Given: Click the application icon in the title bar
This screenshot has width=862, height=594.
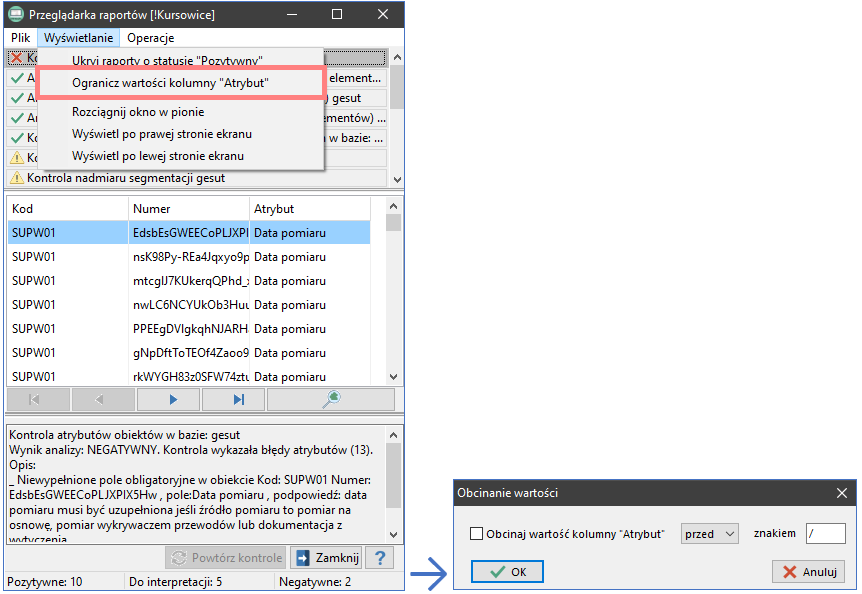Looking at the screenshot, I should 16,15.
